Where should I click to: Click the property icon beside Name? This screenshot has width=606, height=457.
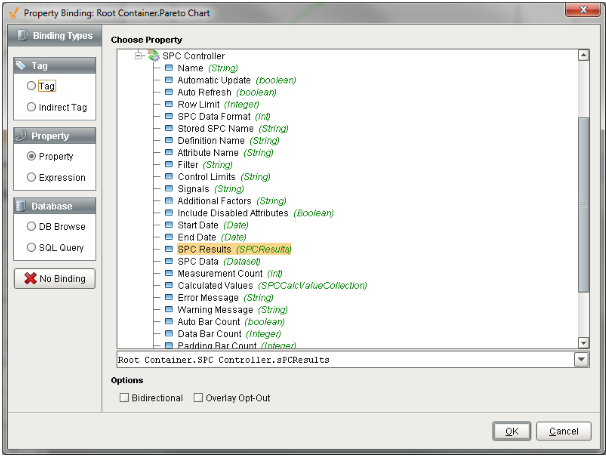pos(169,68)
